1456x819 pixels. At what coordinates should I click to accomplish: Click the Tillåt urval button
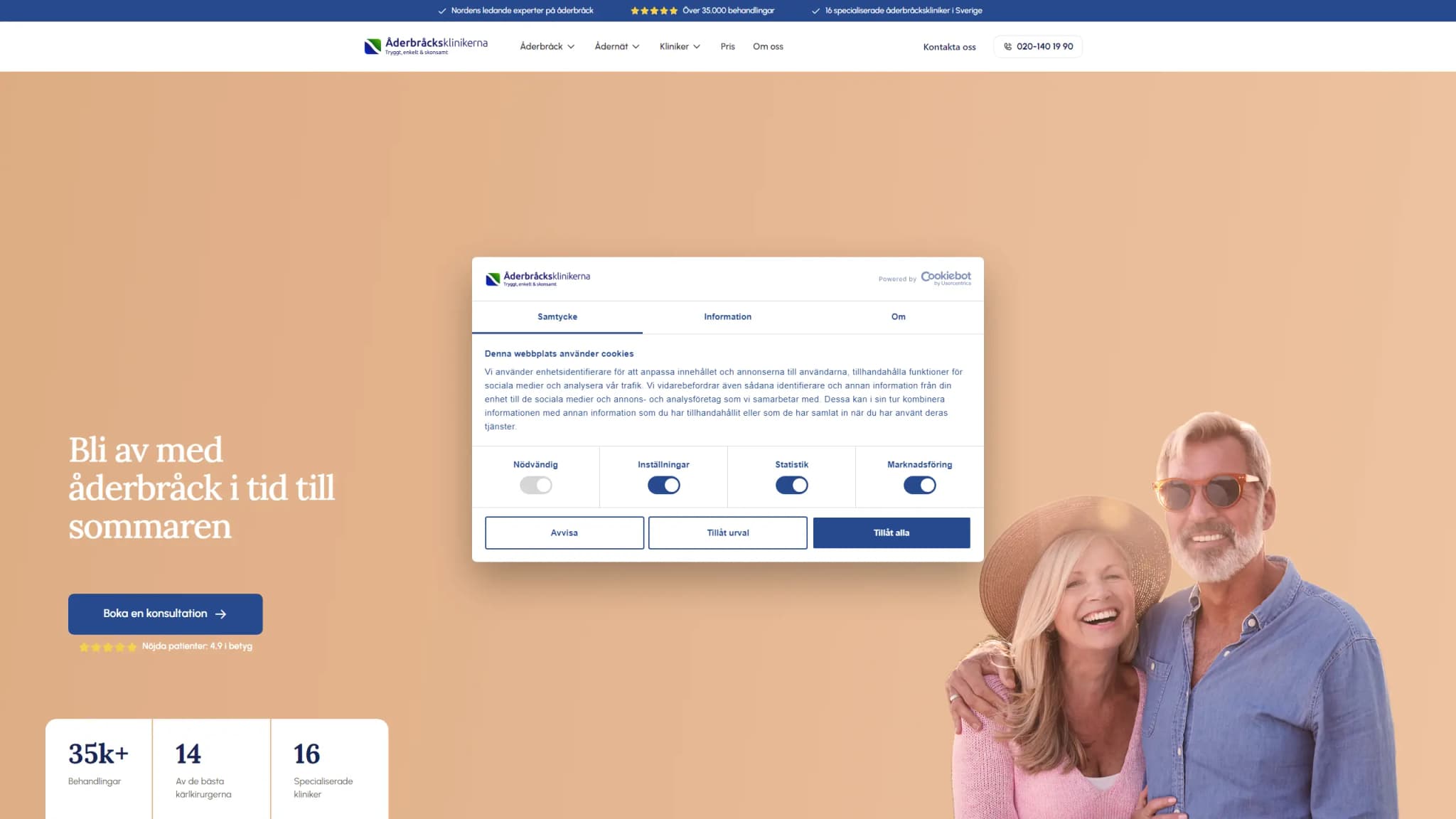click(728, 532)
